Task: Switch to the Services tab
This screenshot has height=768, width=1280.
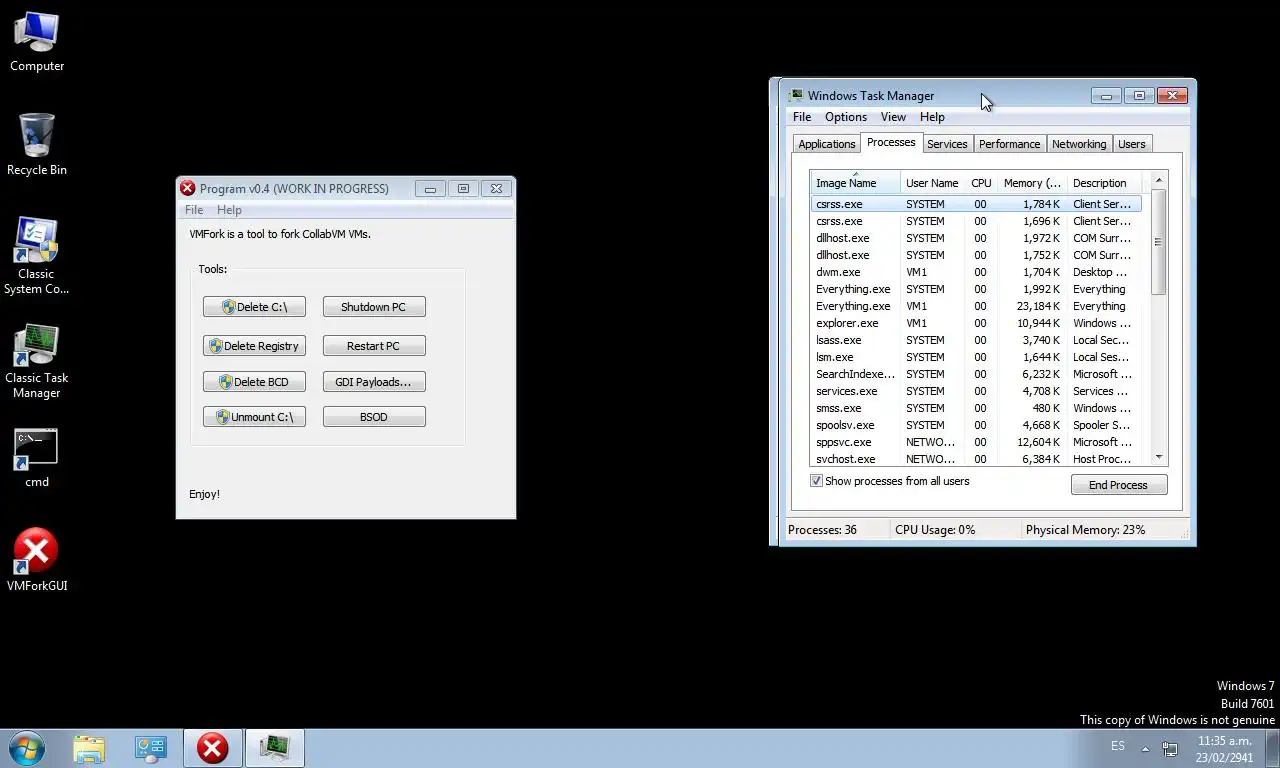Action: tap(947, 144)
